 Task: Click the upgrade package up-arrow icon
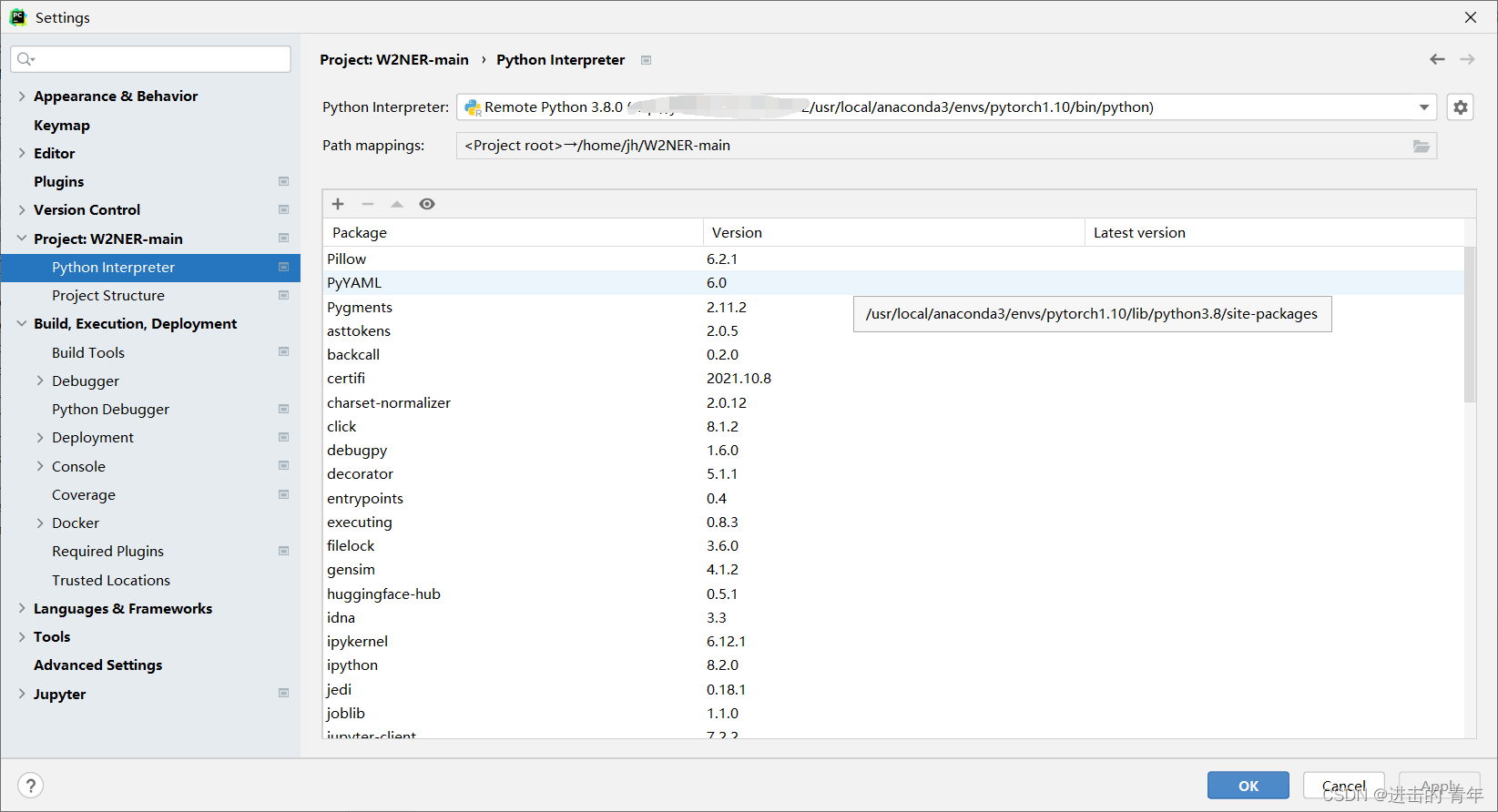pos(397,204)
